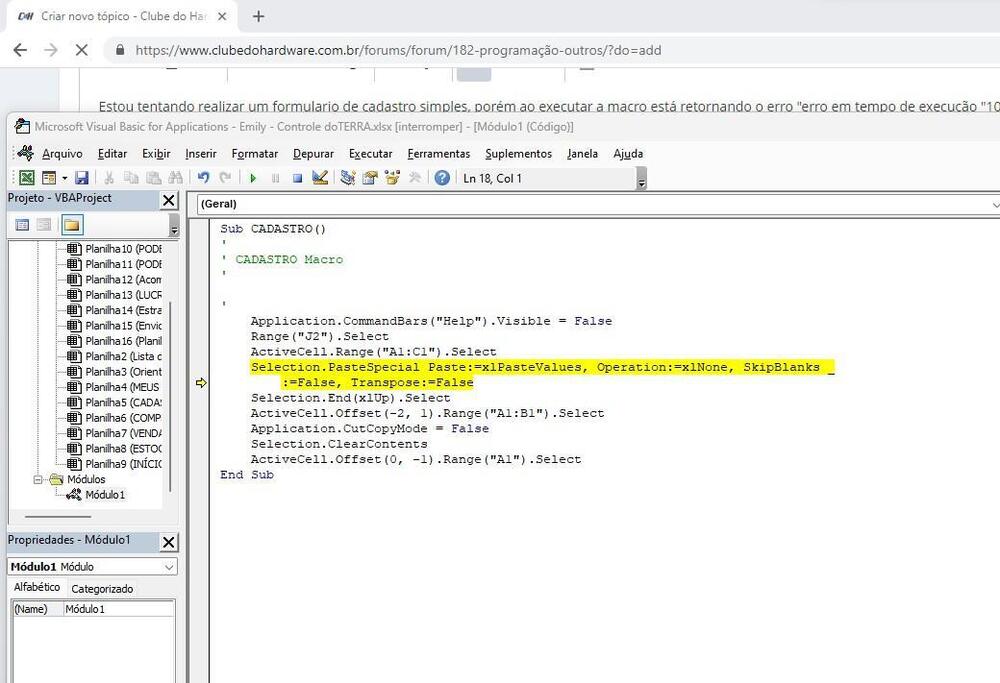Toggle Design Mode icon in toolbar
This screenshot has height=683, width=1000.
click(320, 178)
